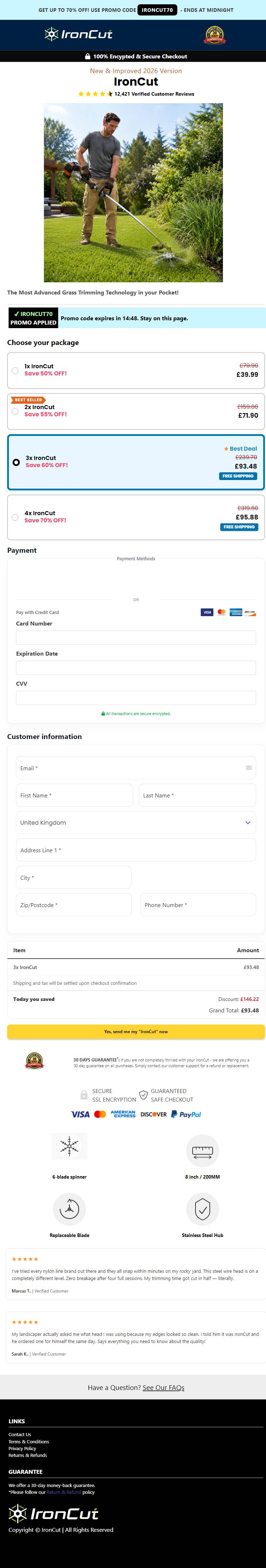Click the 30-day guarantee badge in header
266x1568 pixels.
[x=214, y=35]
